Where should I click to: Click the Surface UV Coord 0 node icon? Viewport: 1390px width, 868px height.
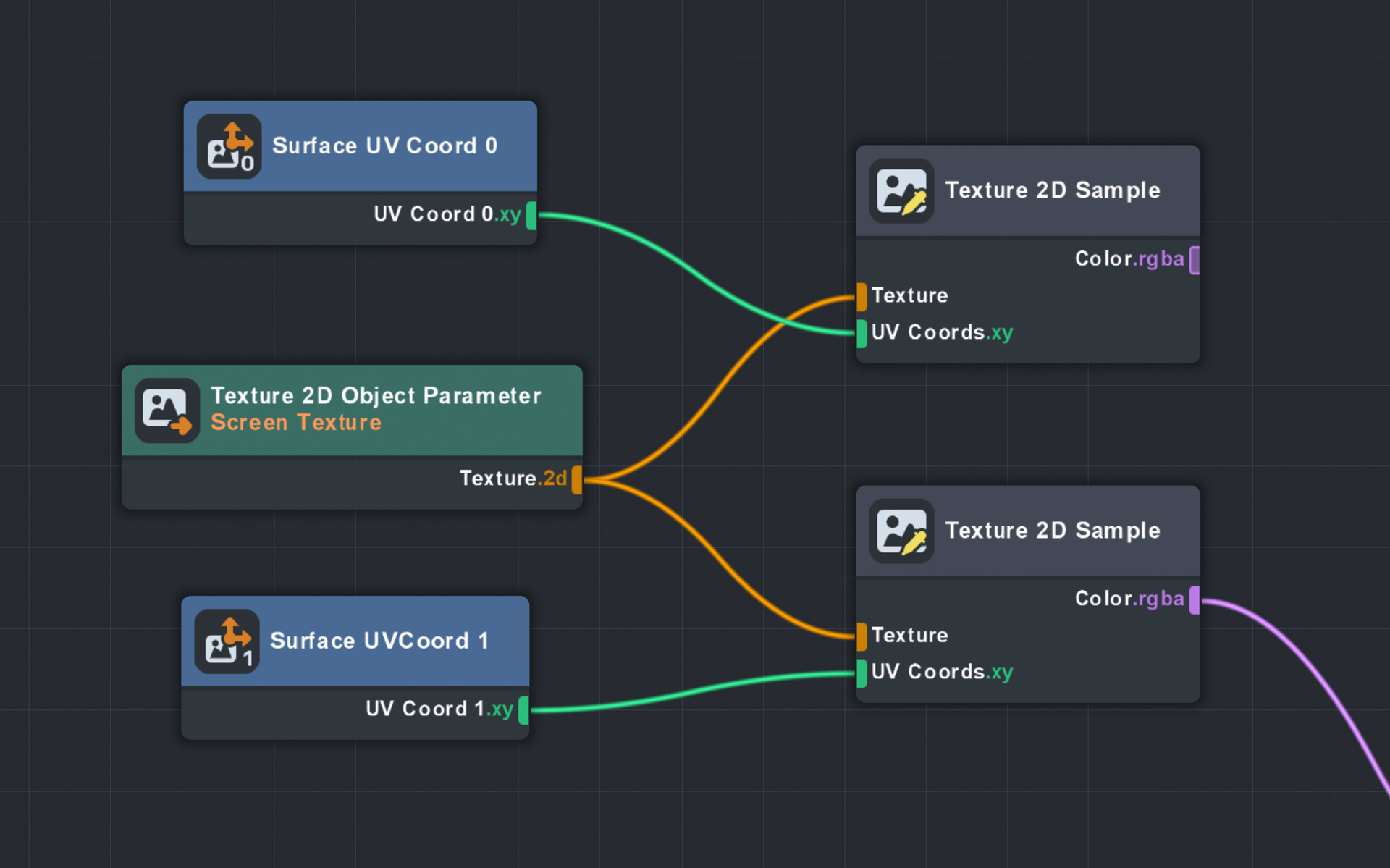point(229,146)
